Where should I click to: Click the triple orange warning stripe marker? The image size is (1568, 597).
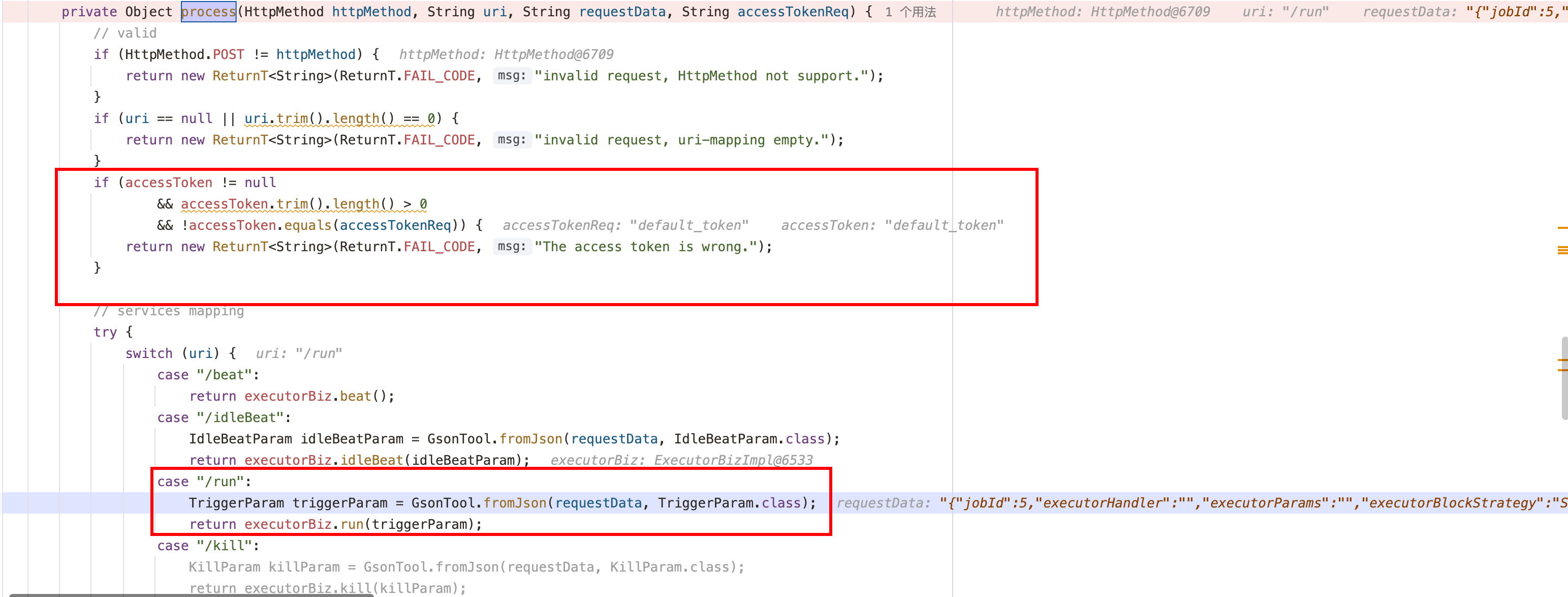tap(1562, 250)
